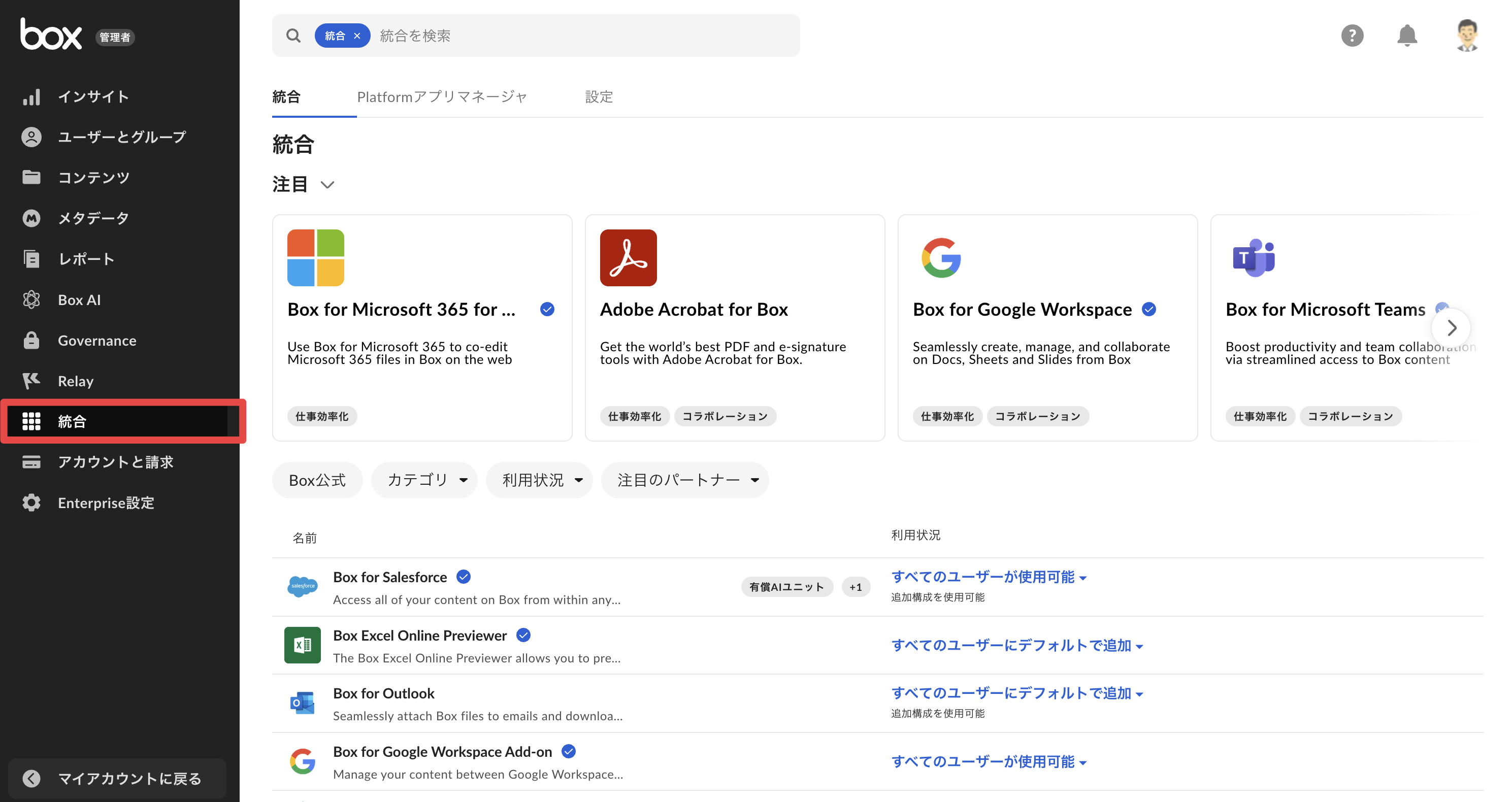Open the user profile avatar
This screenshot has height=802, width=1512.
click(1467, 36)
